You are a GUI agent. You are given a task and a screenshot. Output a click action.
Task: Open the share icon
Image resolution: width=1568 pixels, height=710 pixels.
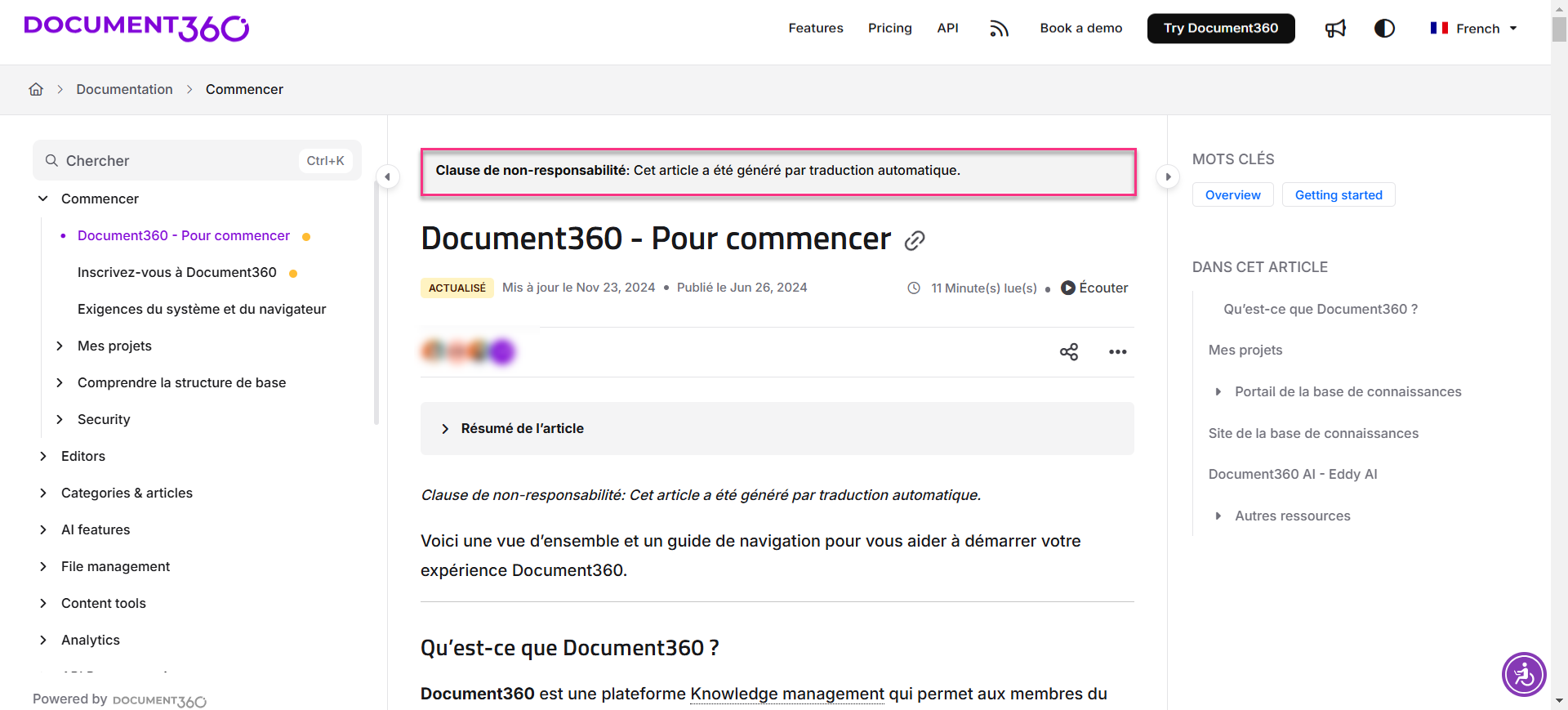point(1069,351)
